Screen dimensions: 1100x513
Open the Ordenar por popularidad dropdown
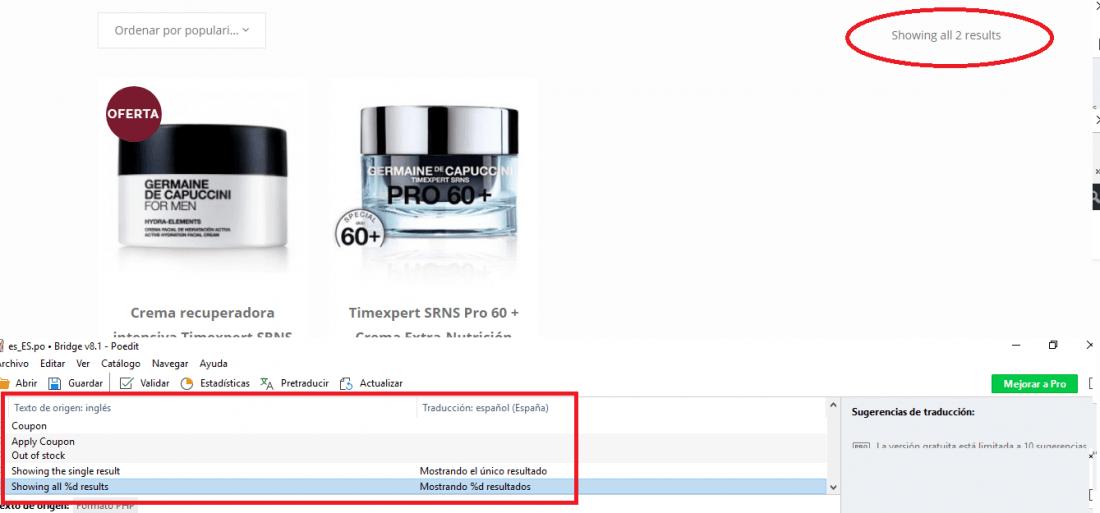coord(182,30)
